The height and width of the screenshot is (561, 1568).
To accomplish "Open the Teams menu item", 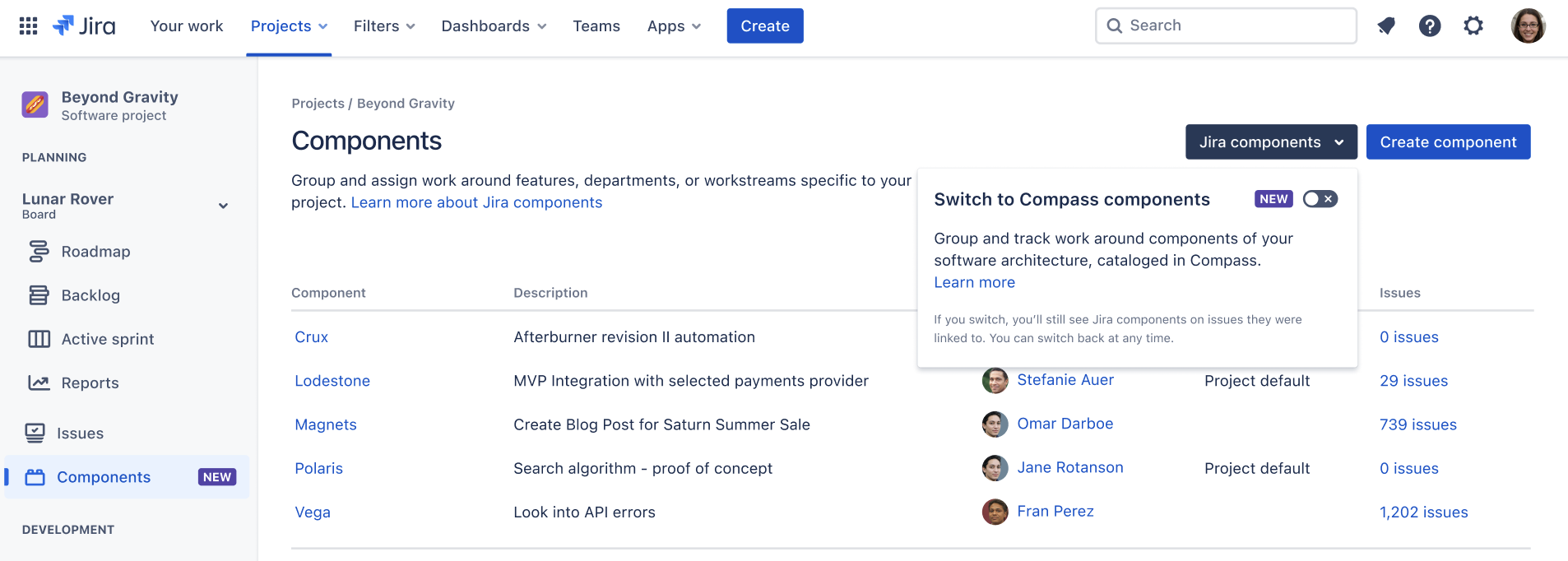I will point(596,26).
